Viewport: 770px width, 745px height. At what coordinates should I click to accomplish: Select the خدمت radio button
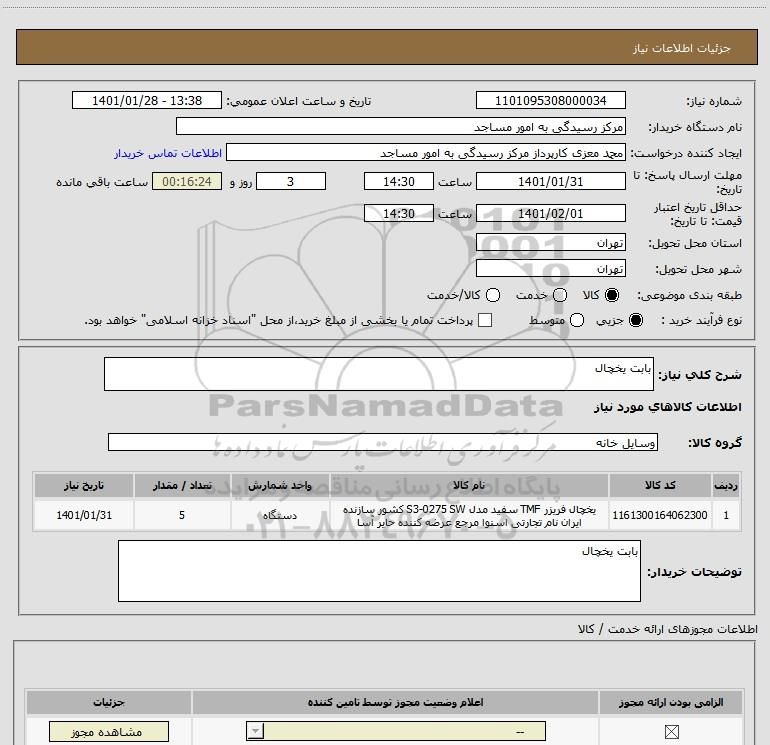560,295
